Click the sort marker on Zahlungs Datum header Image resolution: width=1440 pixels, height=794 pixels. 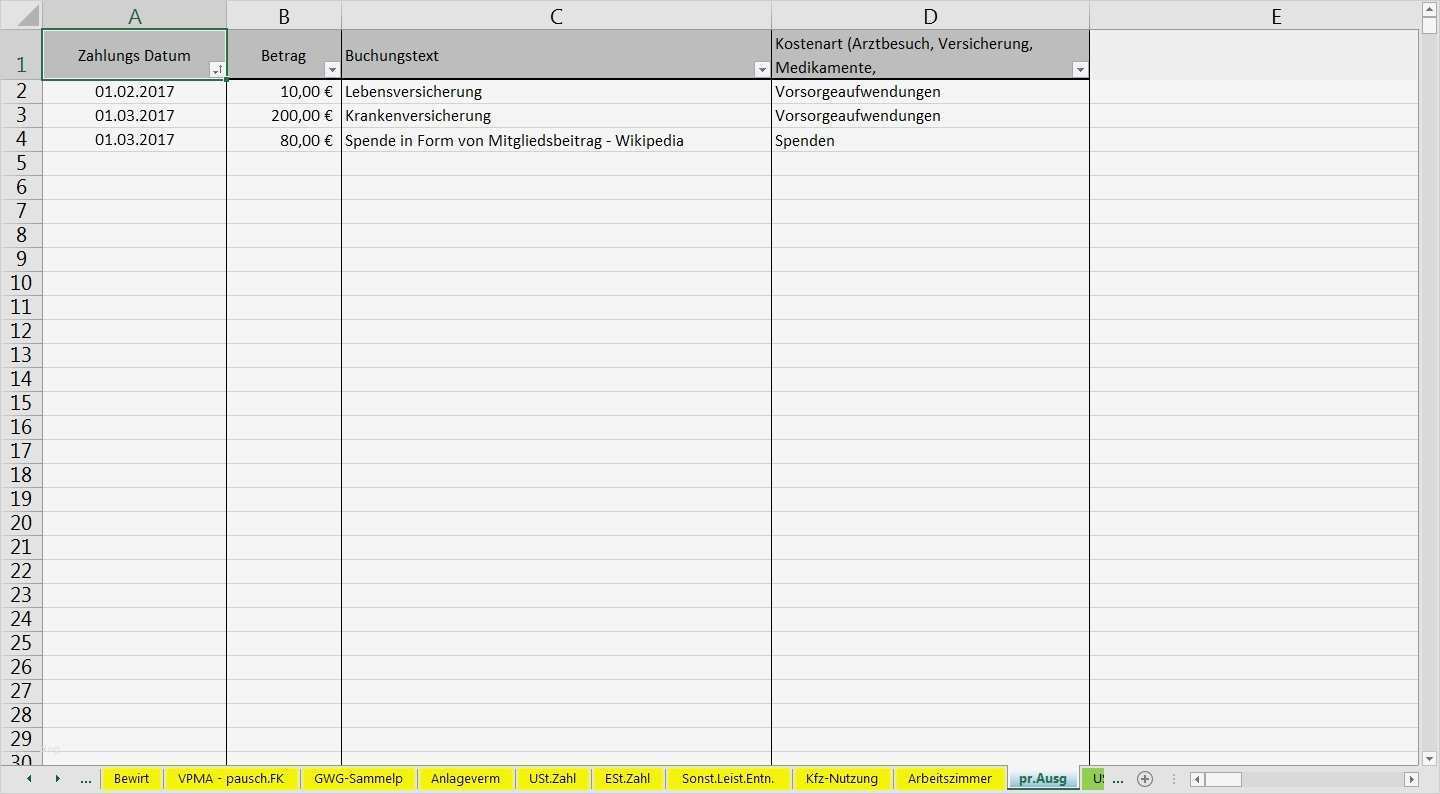point(216,70)
